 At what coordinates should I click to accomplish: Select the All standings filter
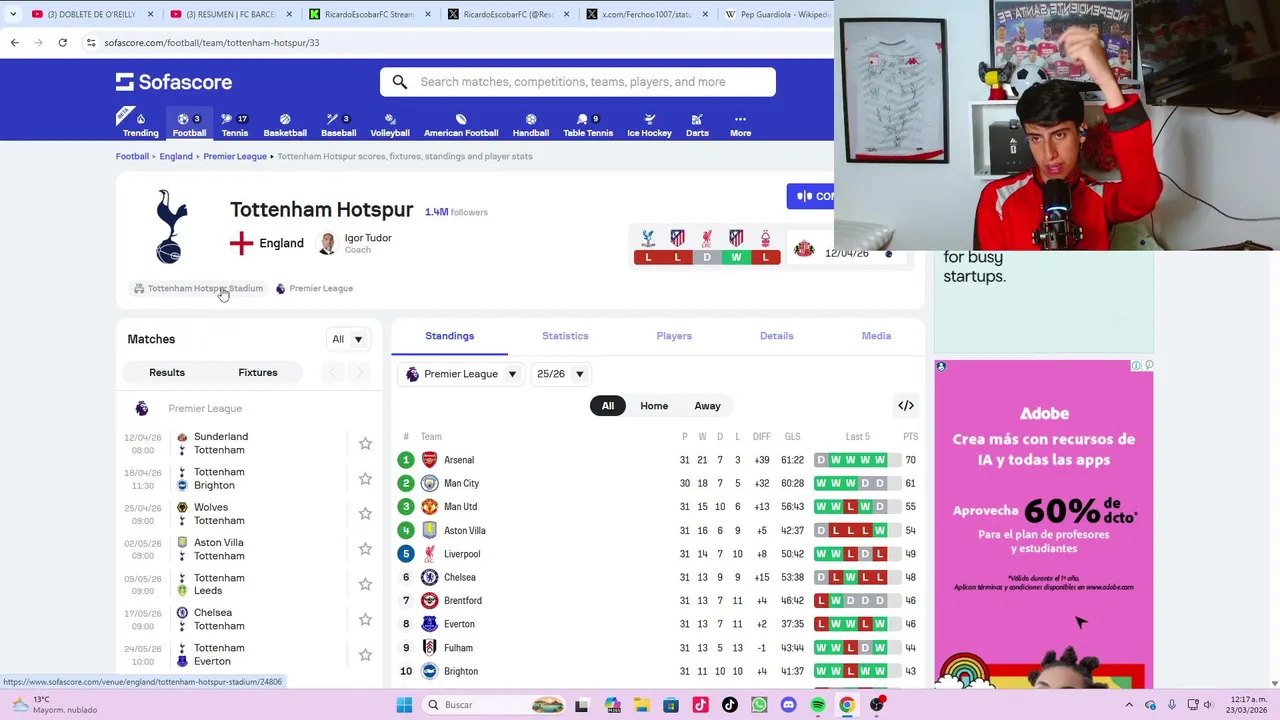[608, 406]
